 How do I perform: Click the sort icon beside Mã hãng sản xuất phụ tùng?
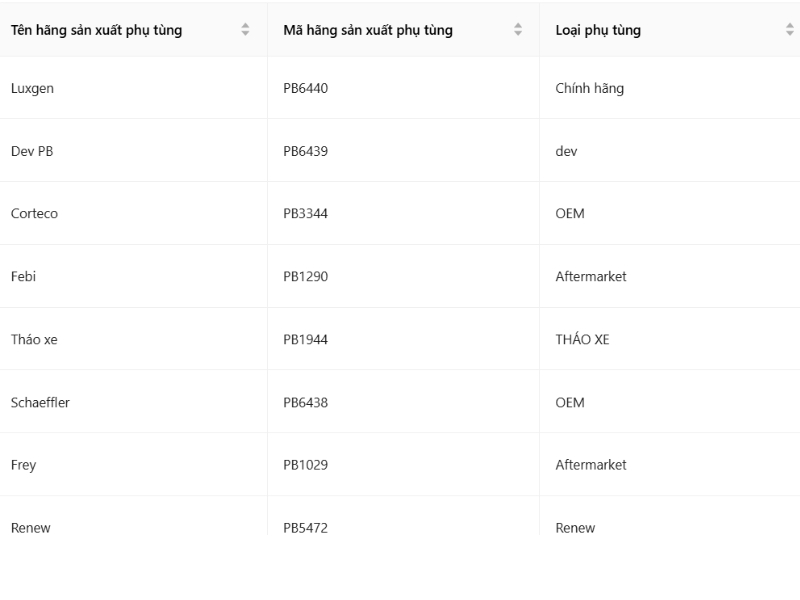(518, 30)
